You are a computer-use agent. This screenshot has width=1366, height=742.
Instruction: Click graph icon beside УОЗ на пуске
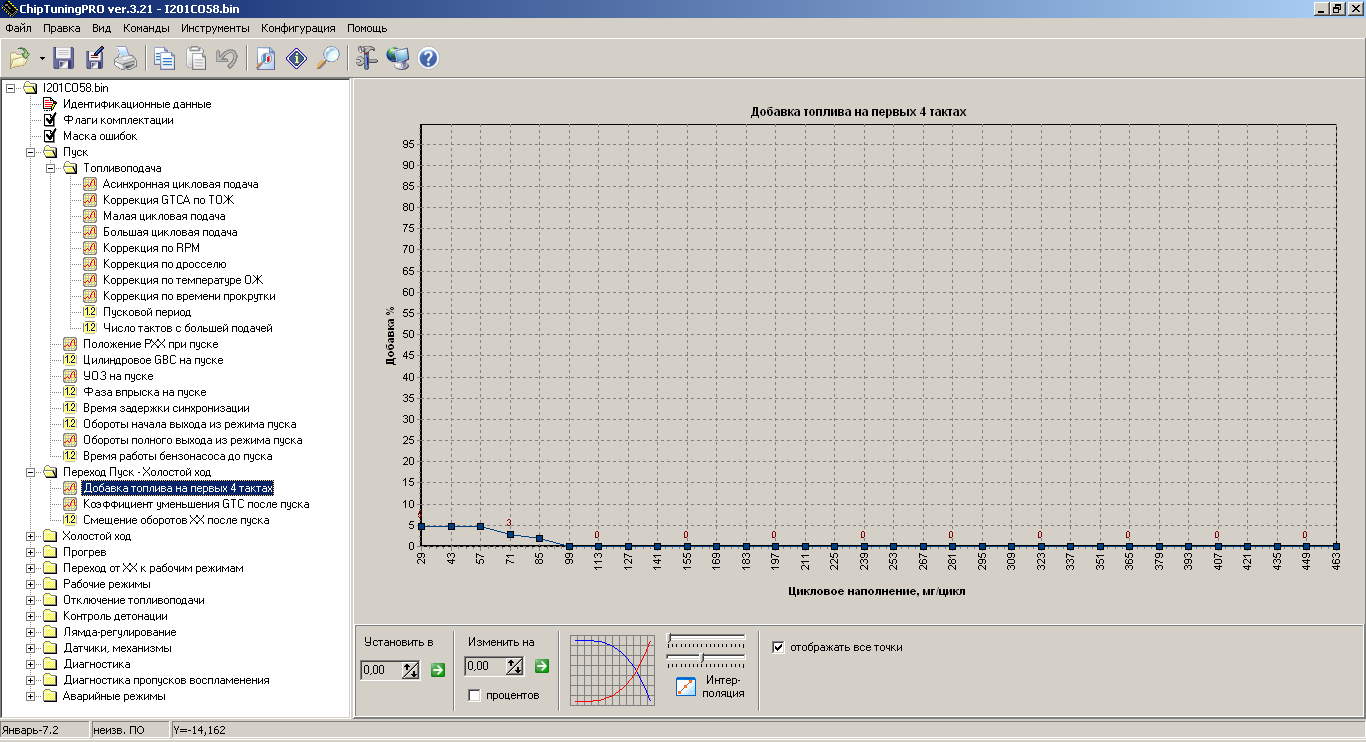pos(69,376)
